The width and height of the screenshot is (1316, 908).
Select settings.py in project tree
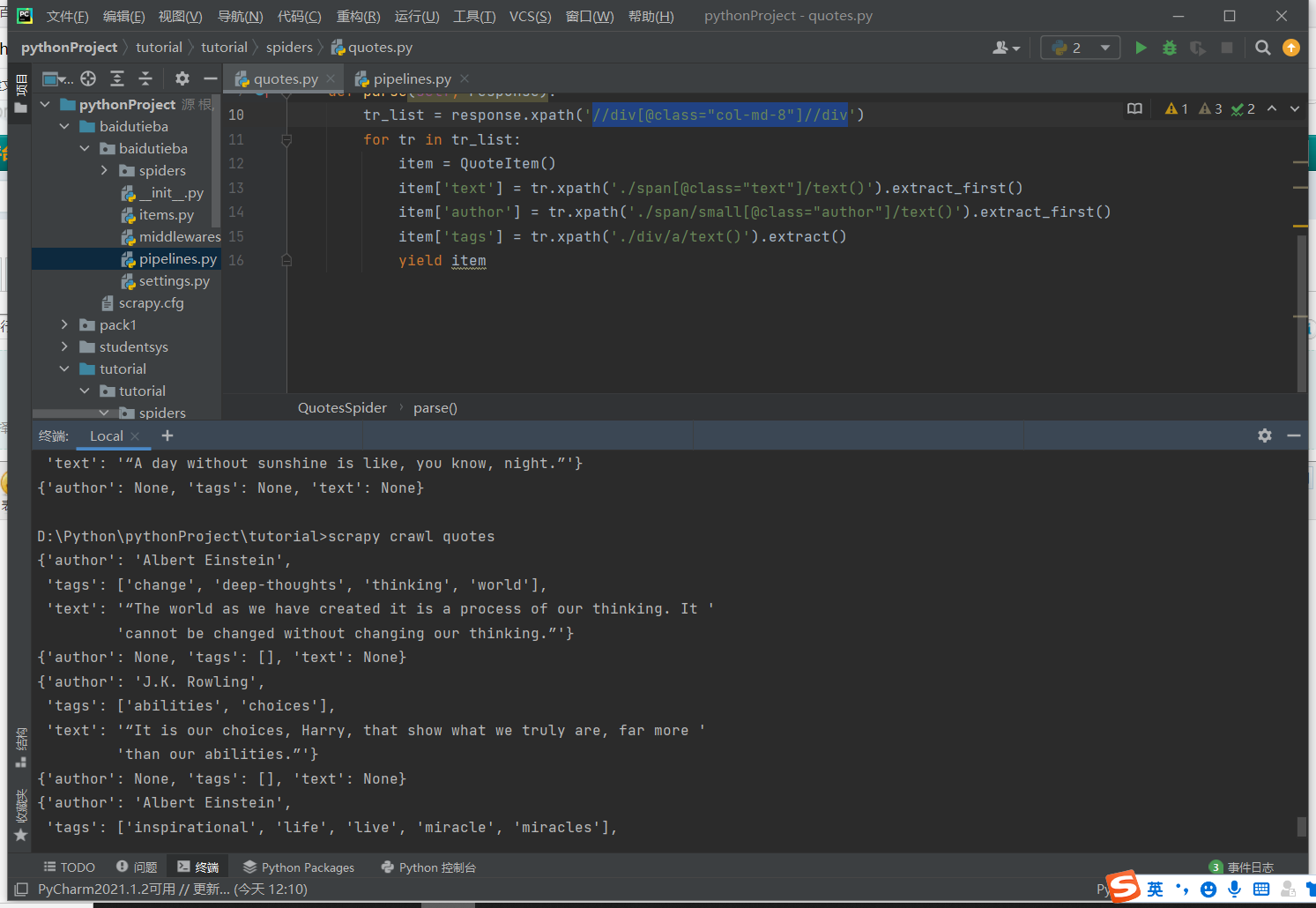166,280
